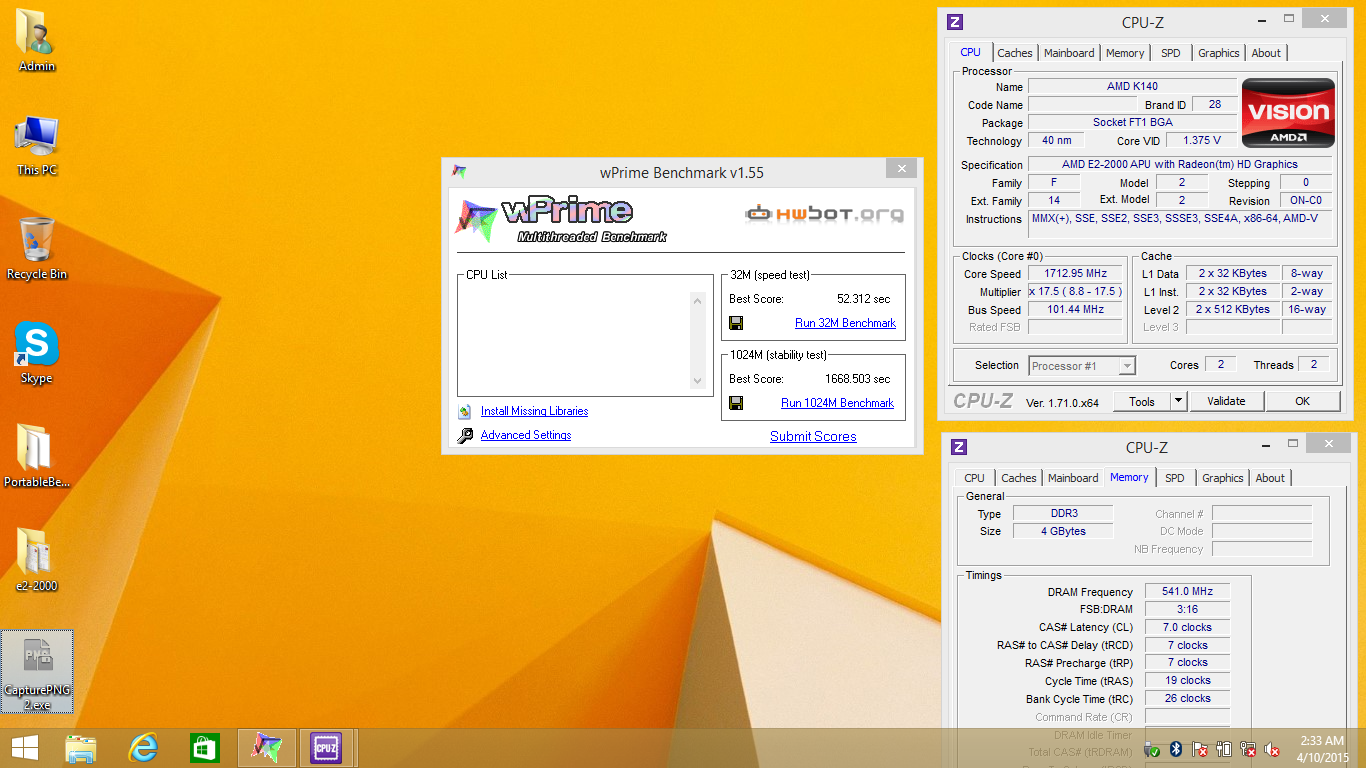Click the Run 1024M Benchmark link
Viewport: 1366px width, 768px height.
pyautogui.click(x=837, y=403)
